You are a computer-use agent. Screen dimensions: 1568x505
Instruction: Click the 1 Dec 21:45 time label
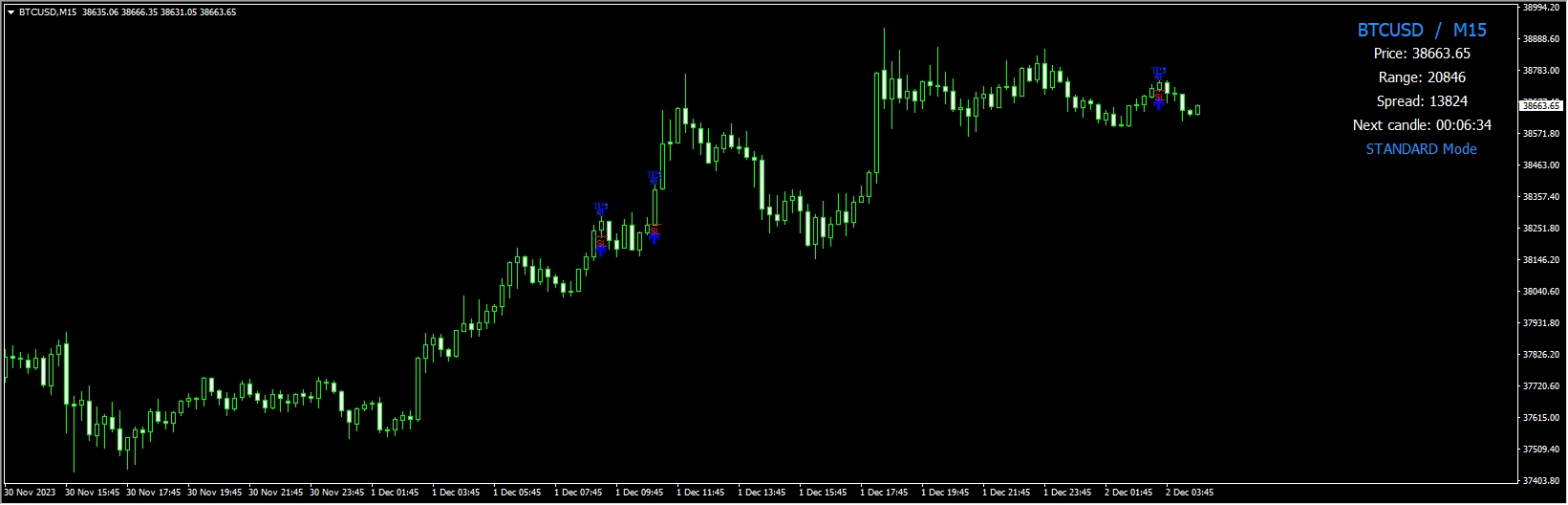point(1006,494)
